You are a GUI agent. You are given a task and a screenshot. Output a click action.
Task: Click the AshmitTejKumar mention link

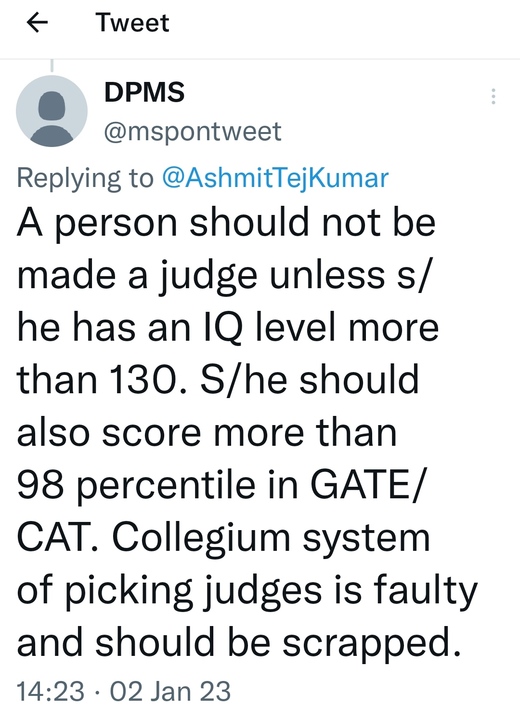click(275, 178)
